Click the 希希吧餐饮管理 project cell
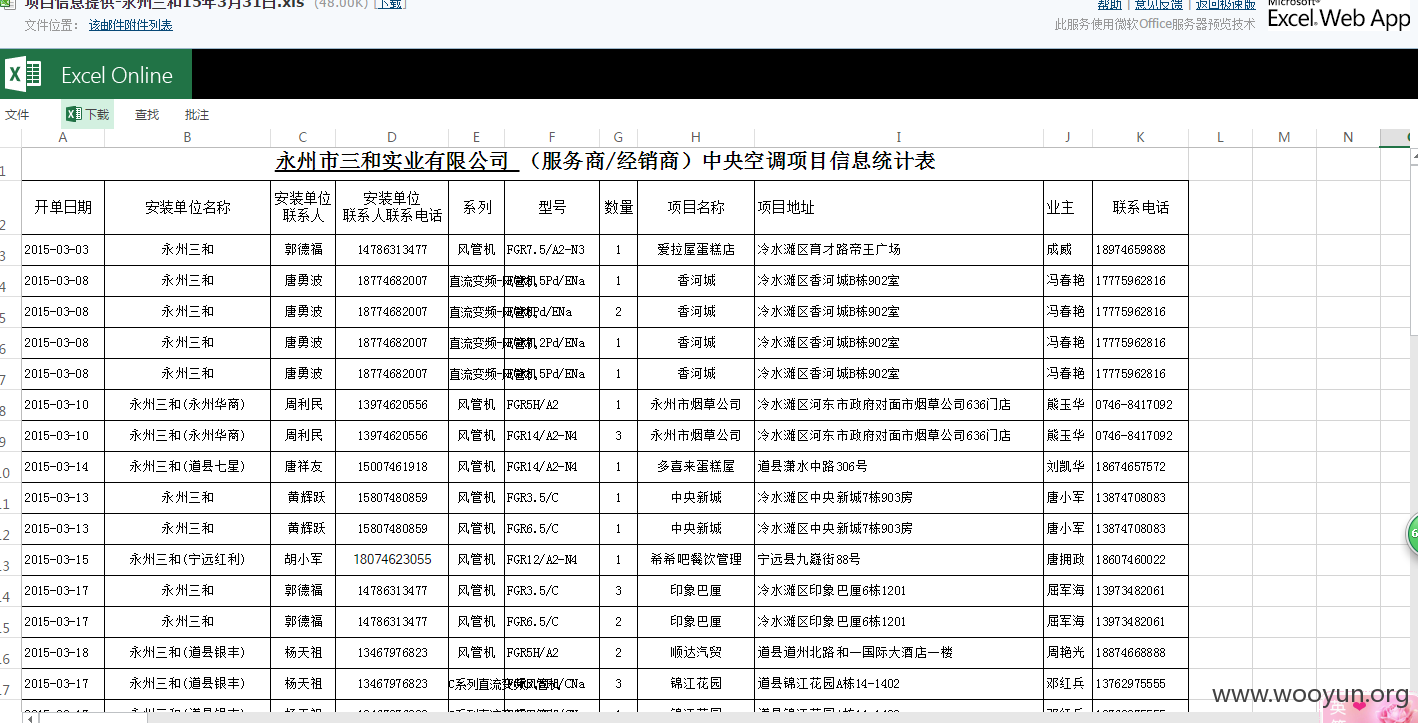The width and height of the screenshot is (1418, 723). coord(696,560)
